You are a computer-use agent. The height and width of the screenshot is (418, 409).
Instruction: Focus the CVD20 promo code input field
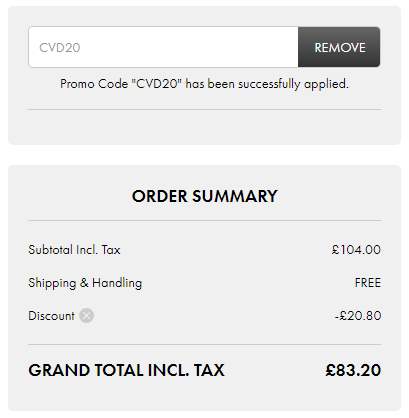click(x=163, y=47)
